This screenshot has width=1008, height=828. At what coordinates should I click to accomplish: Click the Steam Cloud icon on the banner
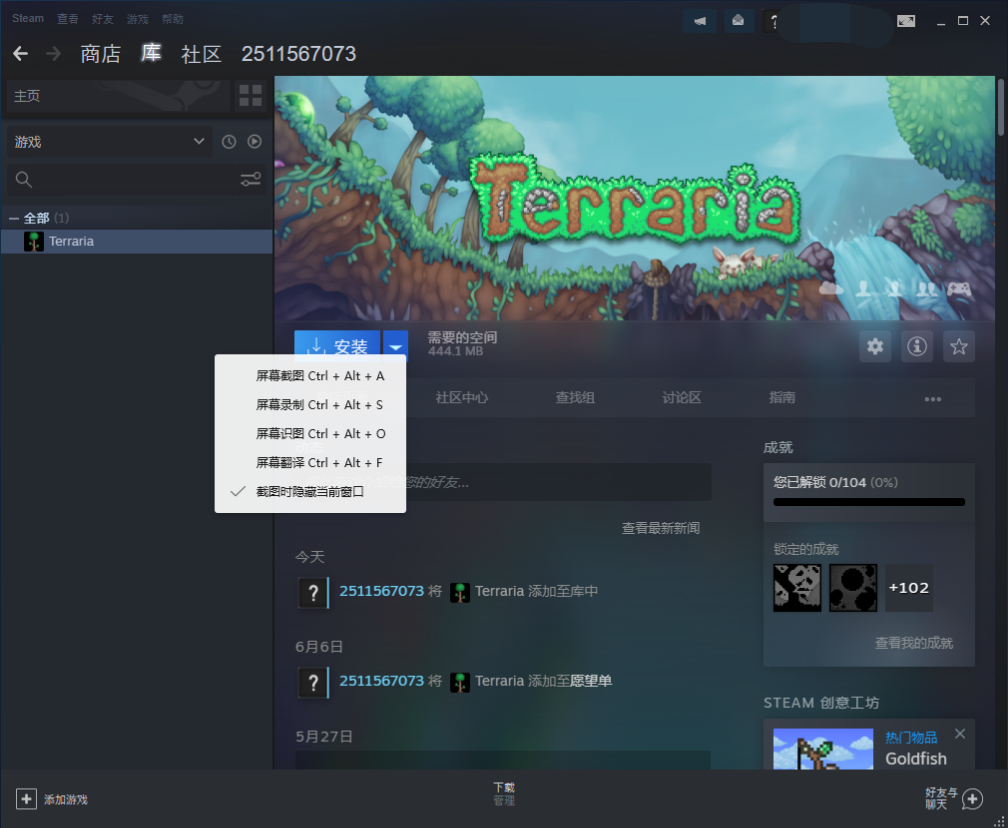pos(831,289)
